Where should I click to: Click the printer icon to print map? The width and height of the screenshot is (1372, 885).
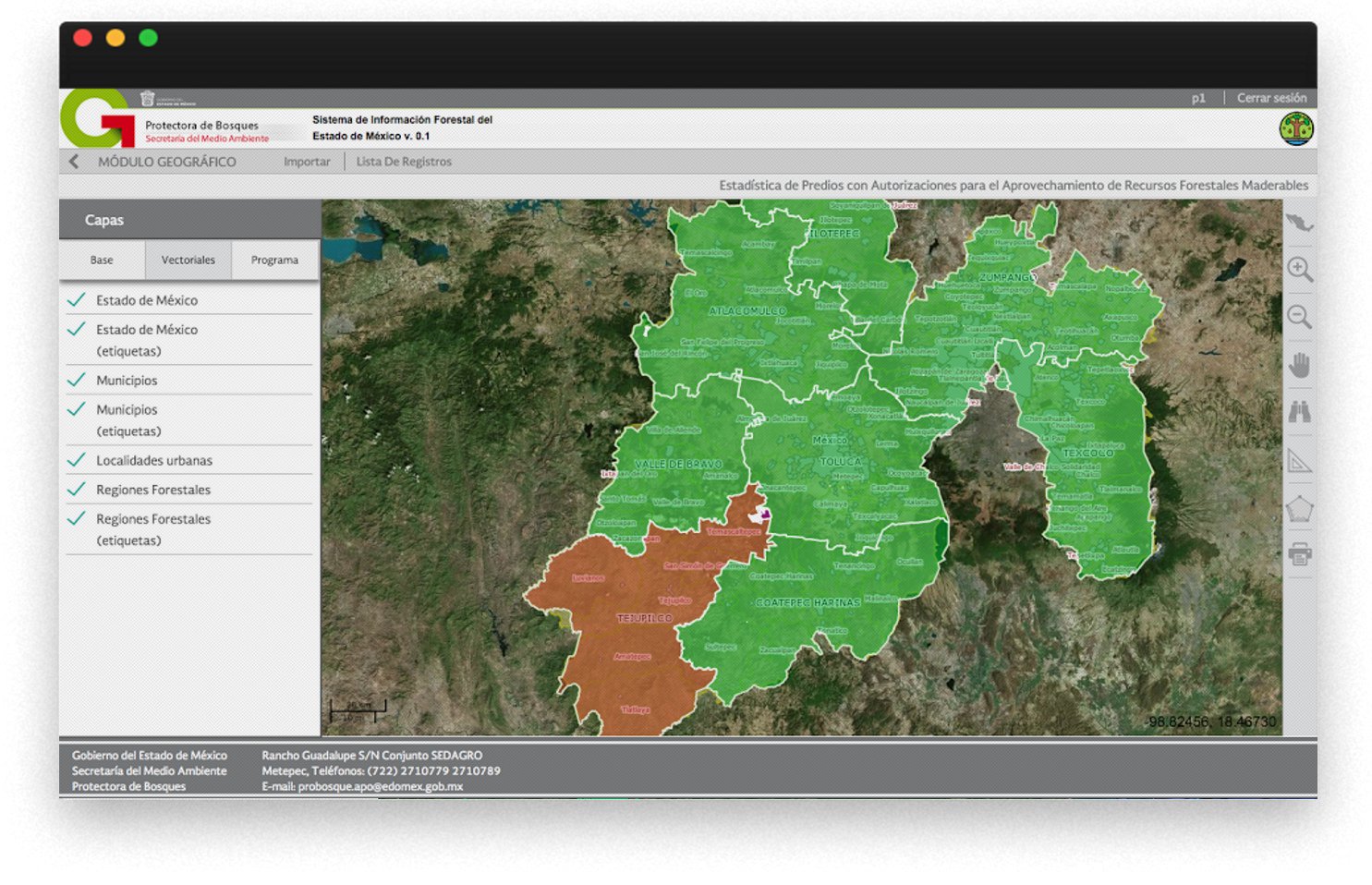click(1299, 554)
